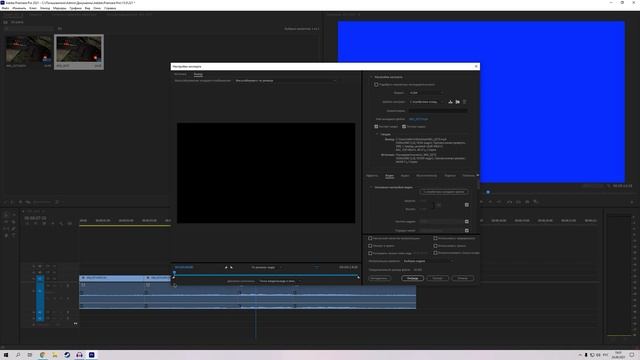The height and width of the screenshot is (360, 640).
Task: Enable Use Previews checkbox
Action: (x=435, y=238)
